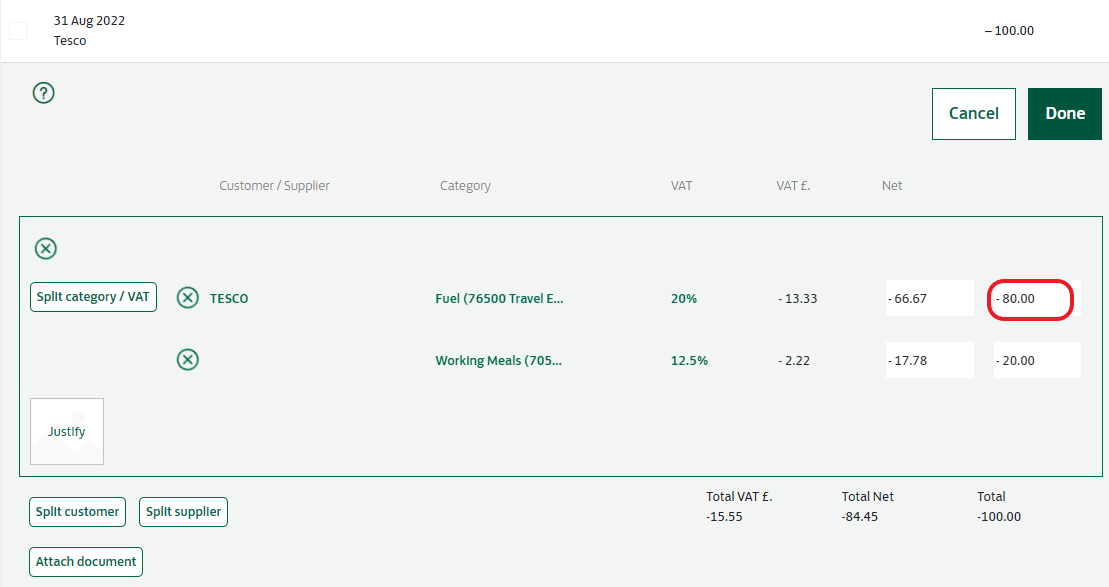Screen dimensions: 1109x587
Task: Open the Justify thumbnail
Action: (67, 432)
